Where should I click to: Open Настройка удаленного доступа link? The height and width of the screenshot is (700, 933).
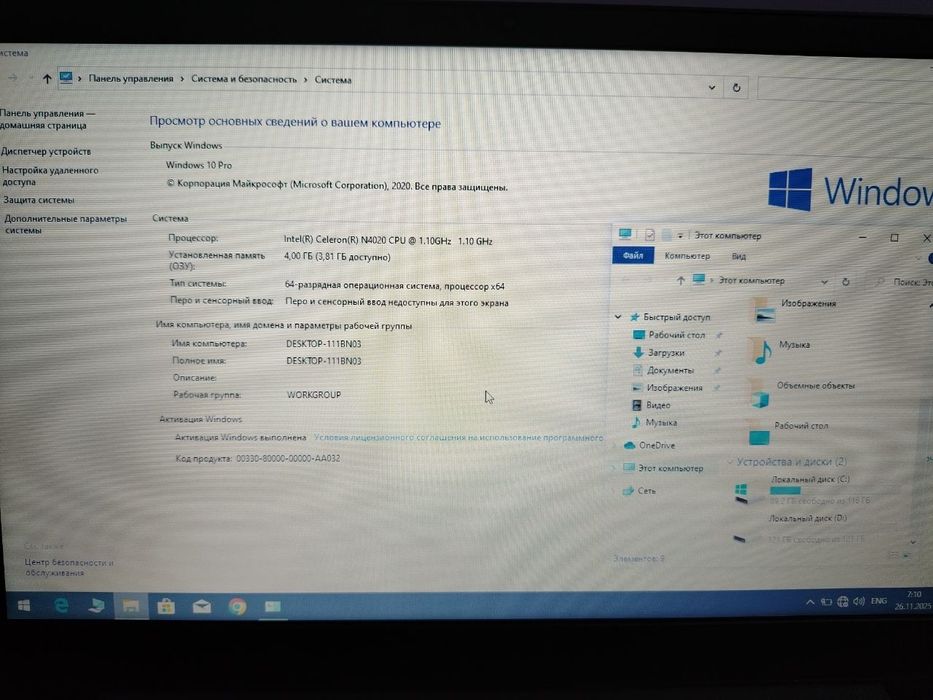(x=50, y=176)
